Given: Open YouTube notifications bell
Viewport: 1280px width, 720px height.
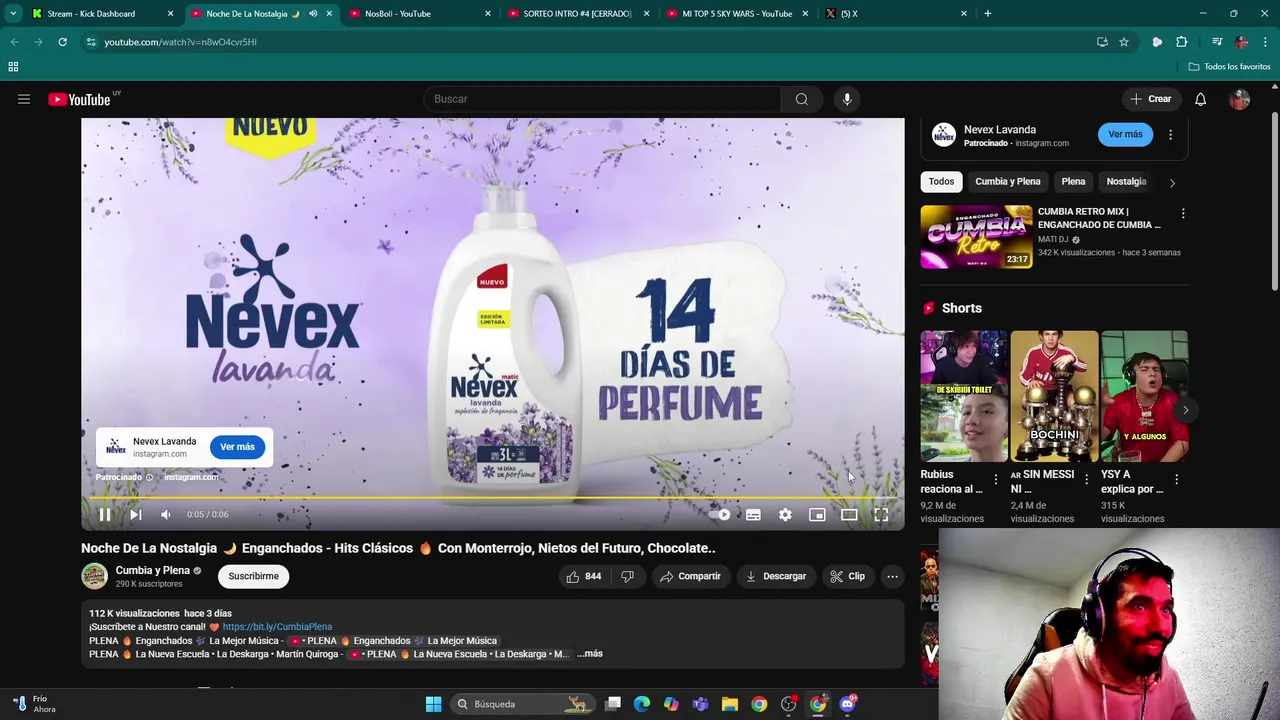Looking at the screenshot, I should (x=1201, y=99).
